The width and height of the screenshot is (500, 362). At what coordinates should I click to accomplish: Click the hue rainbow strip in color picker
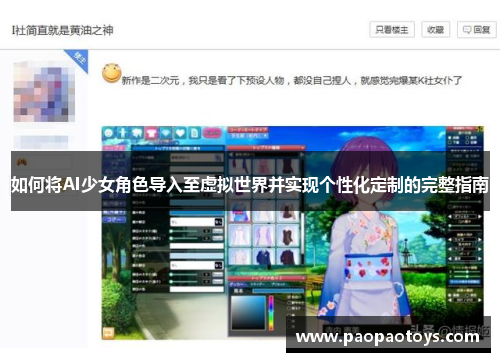271,313
